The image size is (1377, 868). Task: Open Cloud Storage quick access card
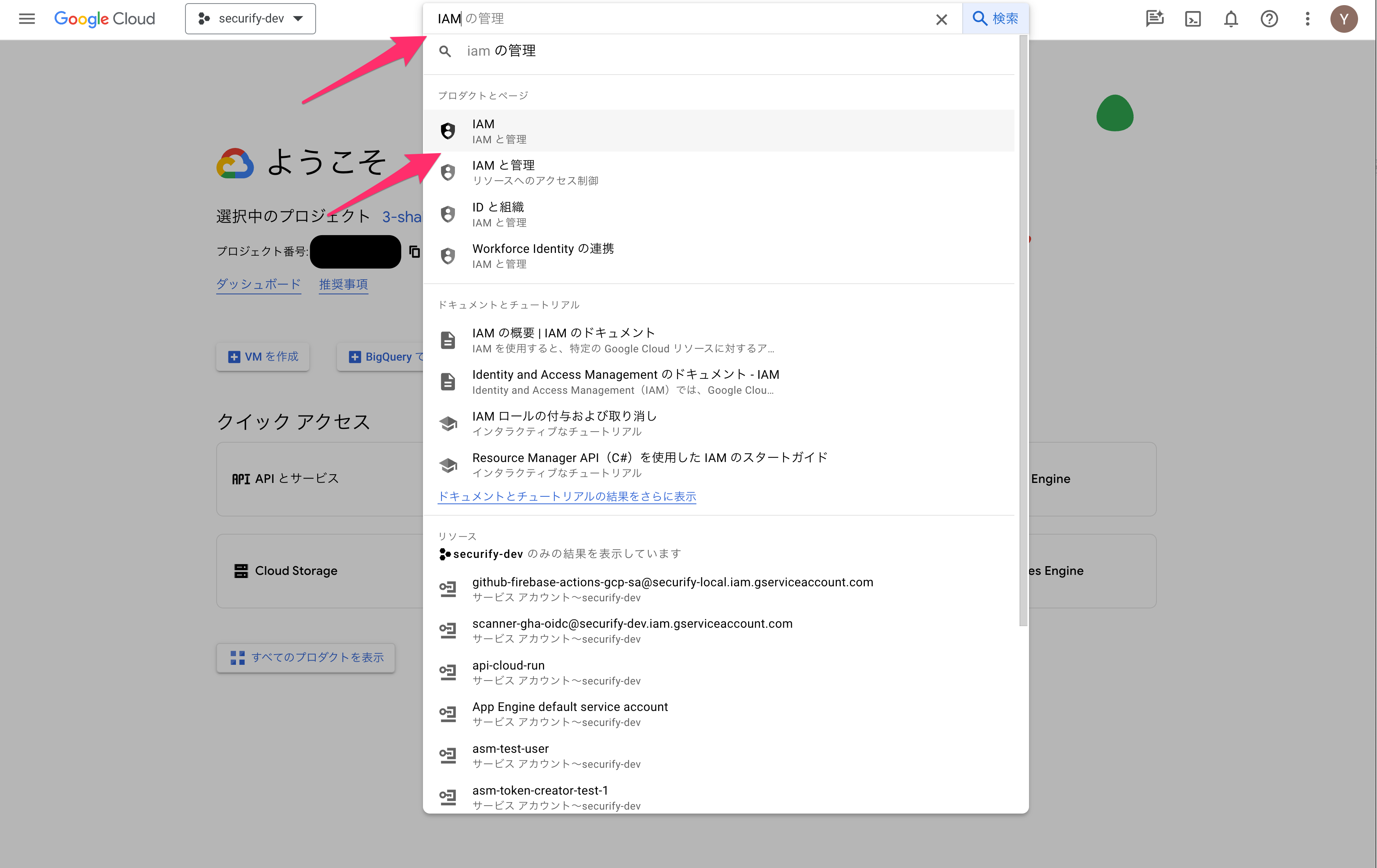[x=320, y=571]
